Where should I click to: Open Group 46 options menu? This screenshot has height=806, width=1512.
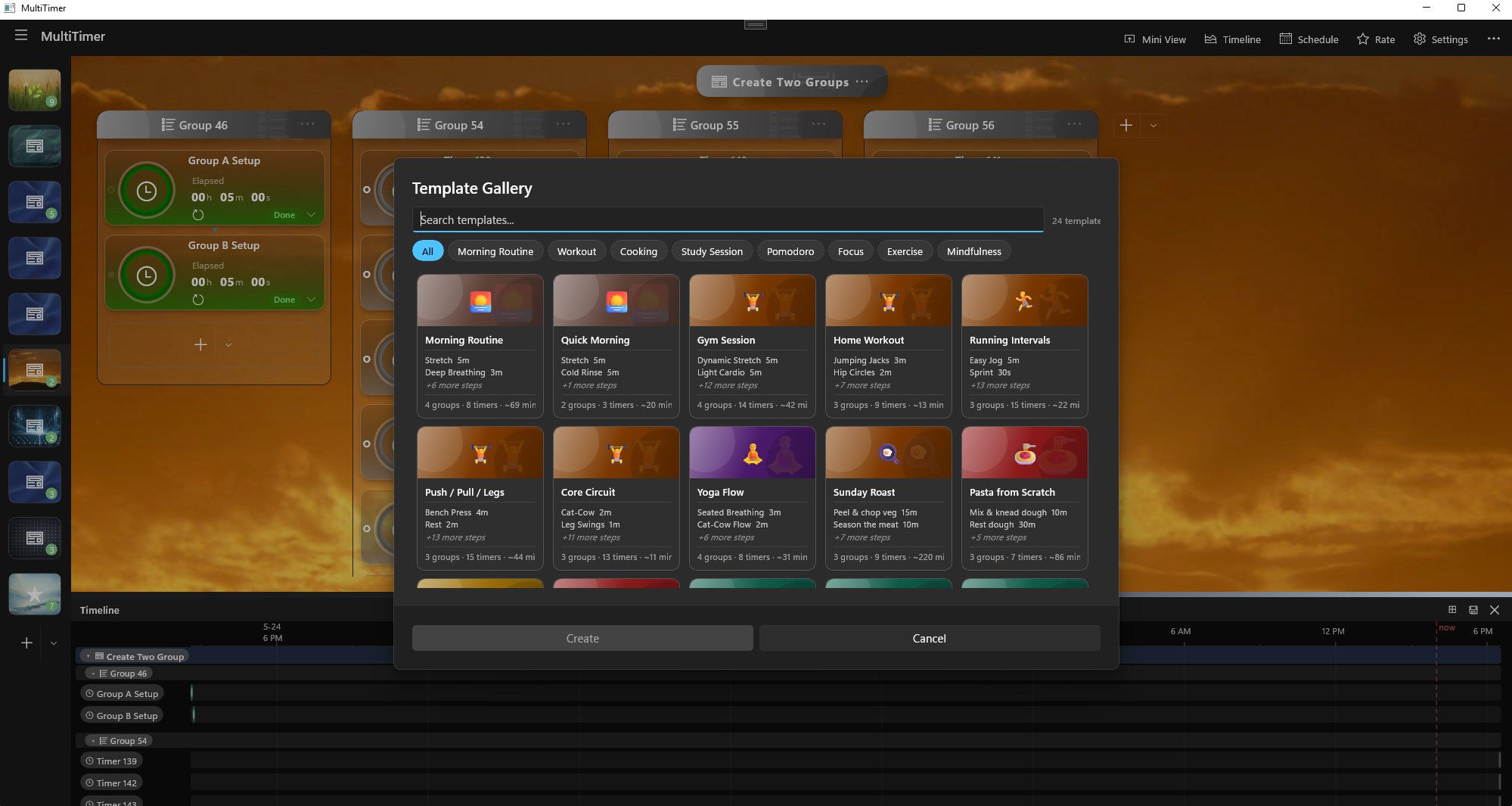307,124
